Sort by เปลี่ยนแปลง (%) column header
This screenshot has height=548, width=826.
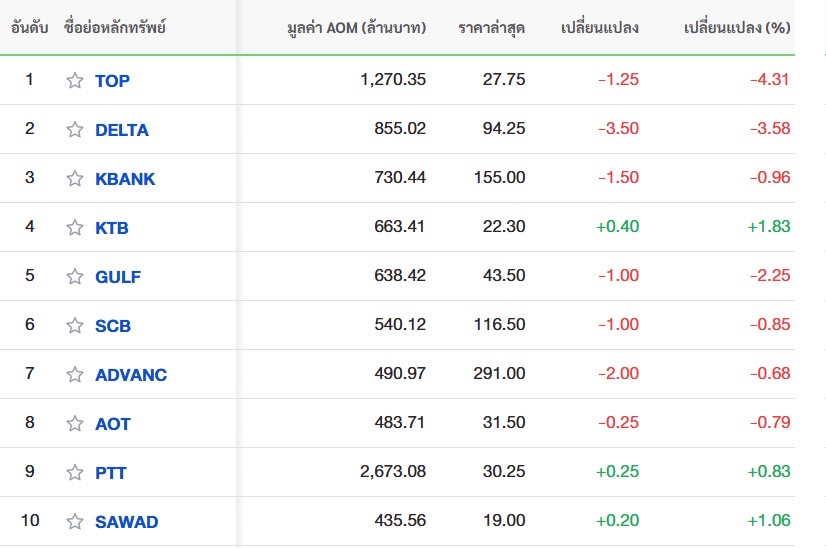pyautogui.click(x=737, y=27)
